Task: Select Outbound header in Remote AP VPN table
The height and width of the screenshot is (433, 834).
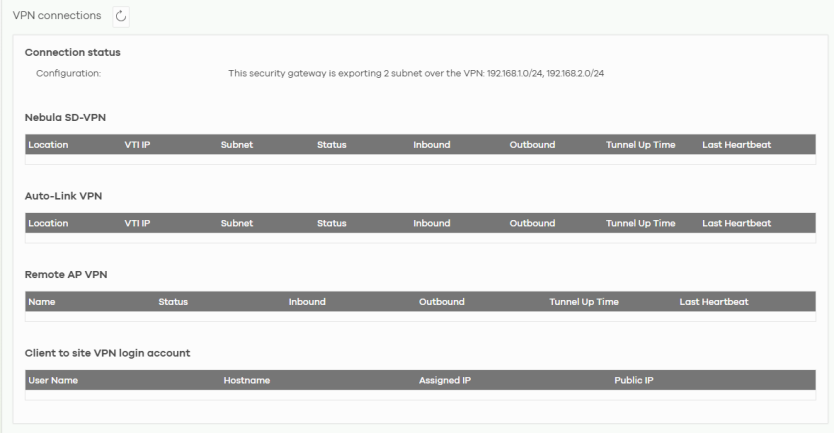Action: pos(442,301)
